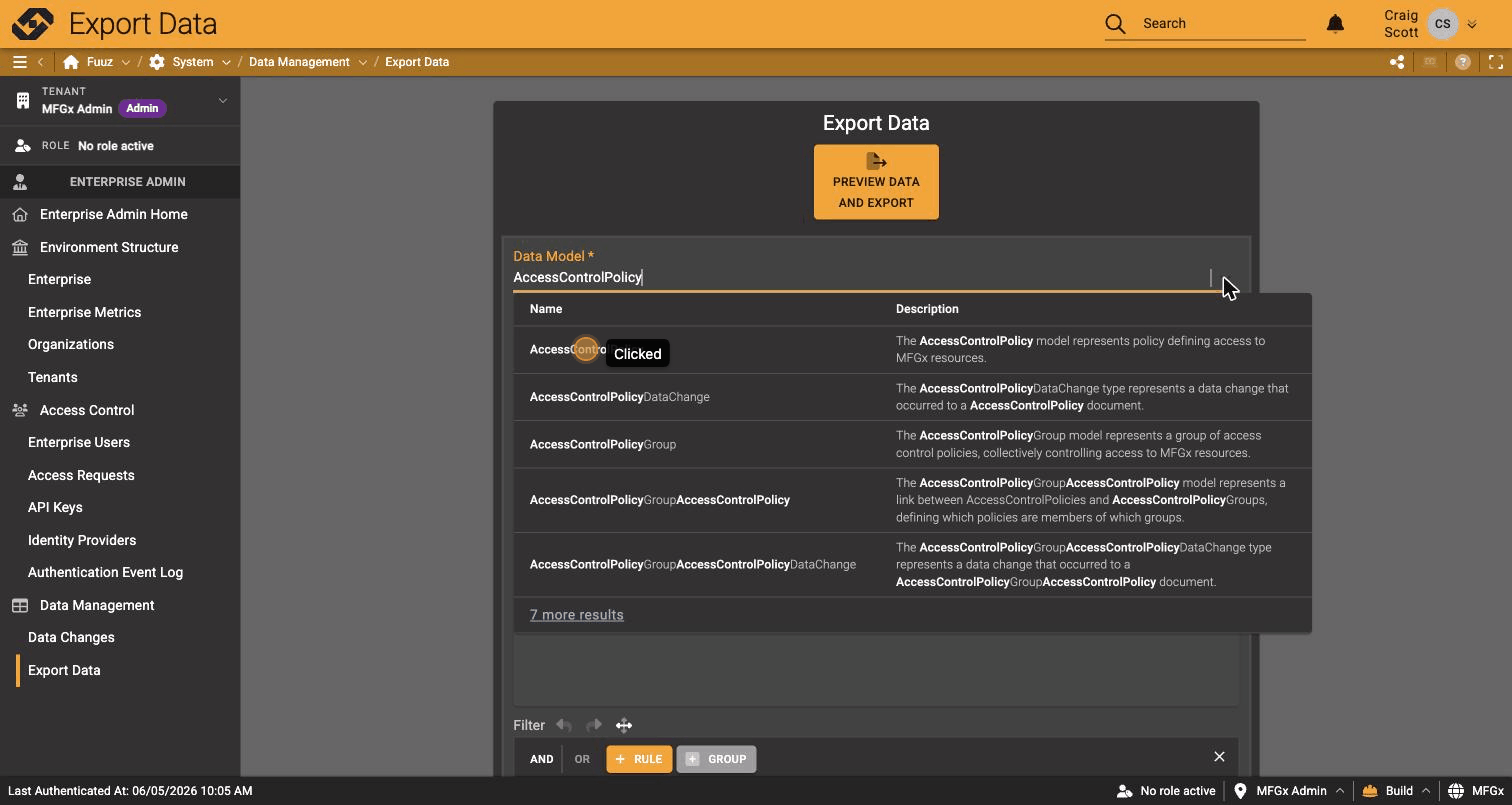Click the search magnifier icon
The image size is (1512, 805).
1115,23
